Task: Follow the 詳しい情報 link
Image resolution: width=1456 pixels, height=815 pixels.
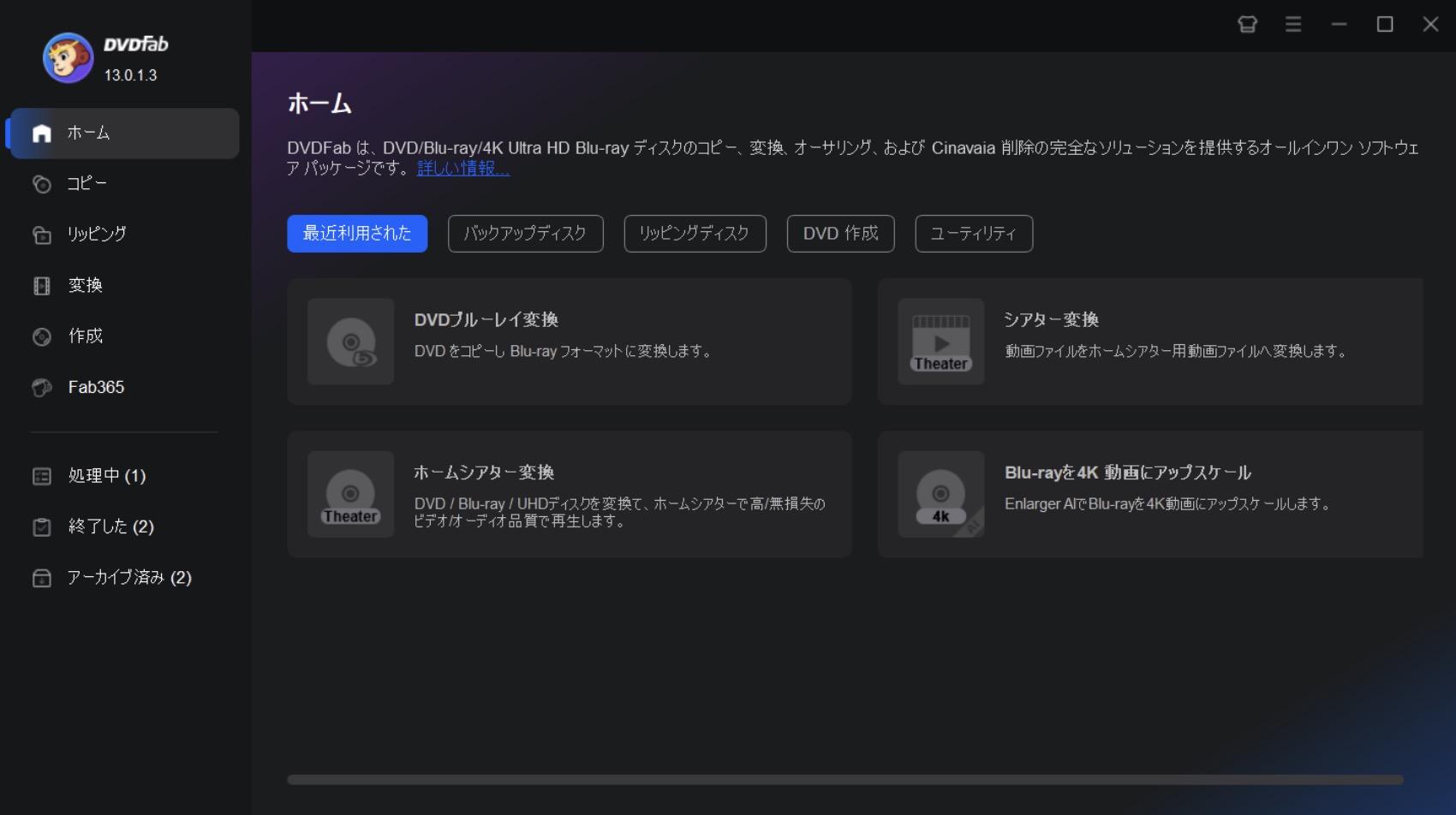Action: click(x=463, y=169)
